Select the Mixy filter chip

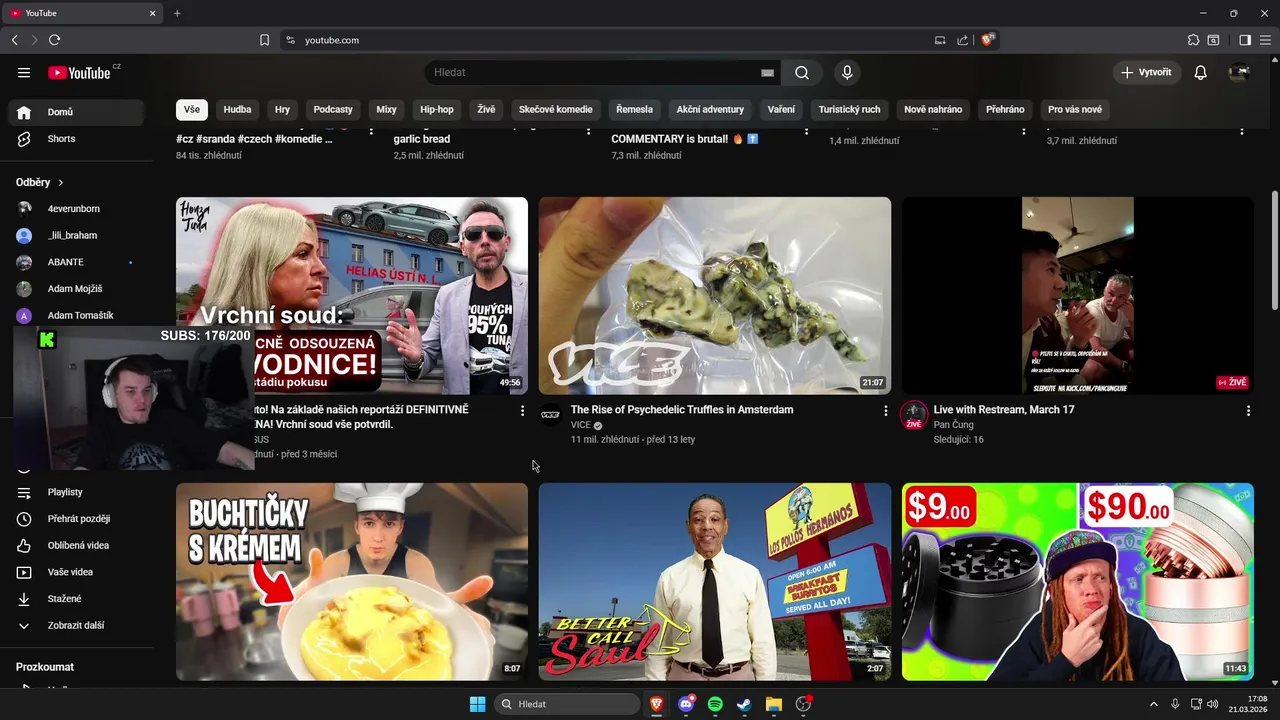click(x=386, y=110)
